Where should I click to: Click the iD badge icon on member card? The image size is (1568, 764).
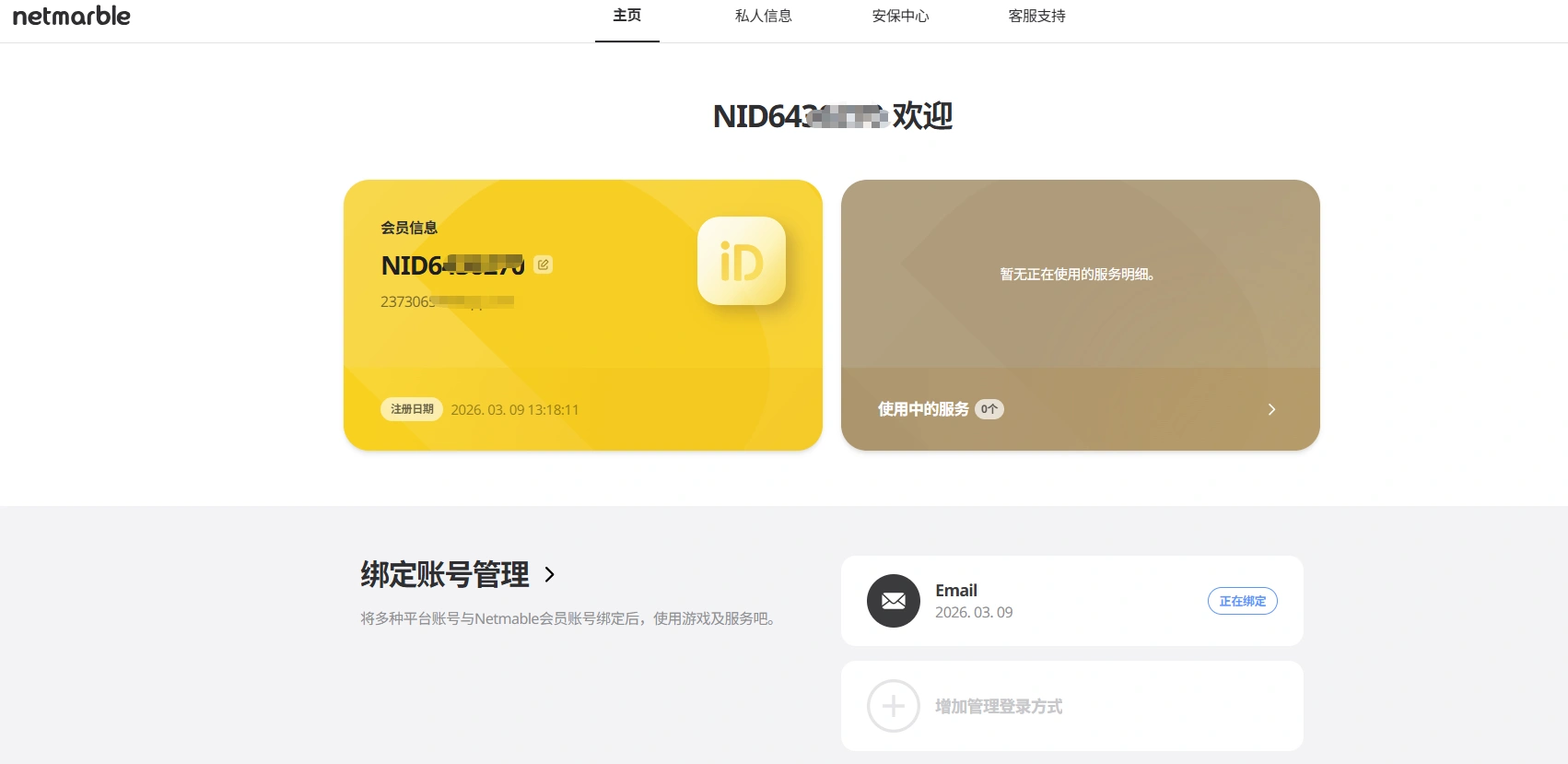(x=742, y=261)
